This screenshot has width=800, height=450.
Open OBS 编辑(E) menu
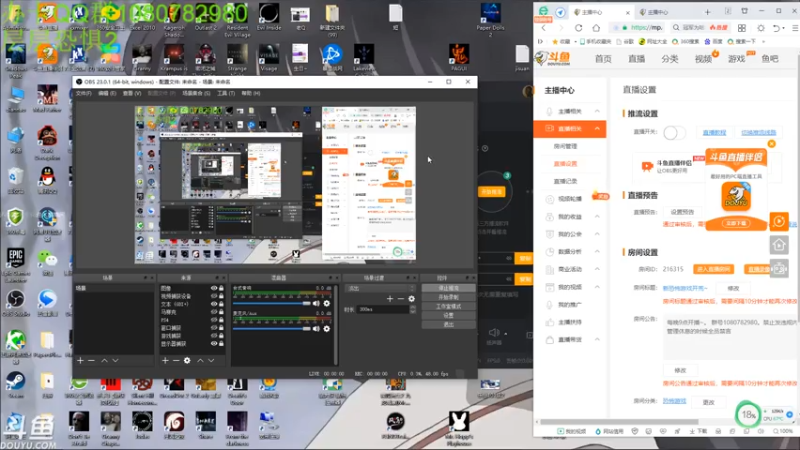(107, 93)
